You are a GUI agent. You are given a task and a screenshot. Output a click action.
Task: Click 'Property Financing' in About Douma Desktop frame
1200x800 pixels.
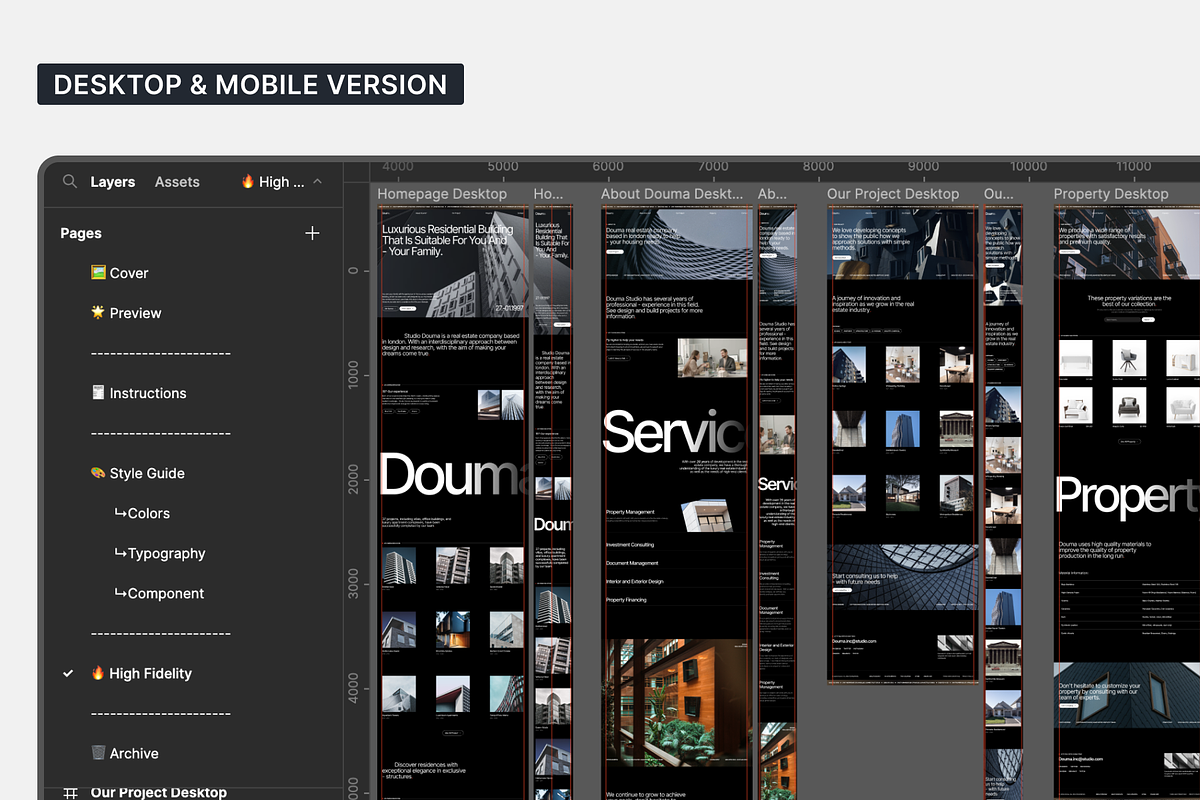point(626,600)
